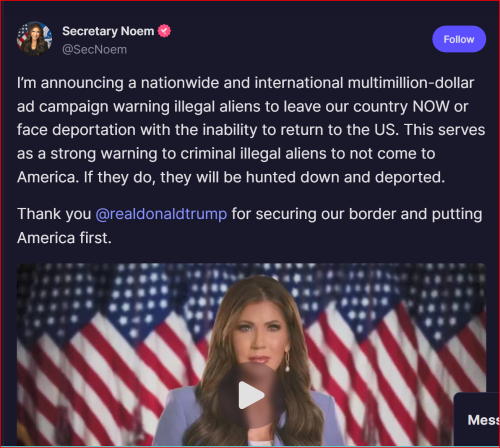Viewport: 500px width, 448px height.
Task: Click the American flag in the avatar
Action: point(21,37)
